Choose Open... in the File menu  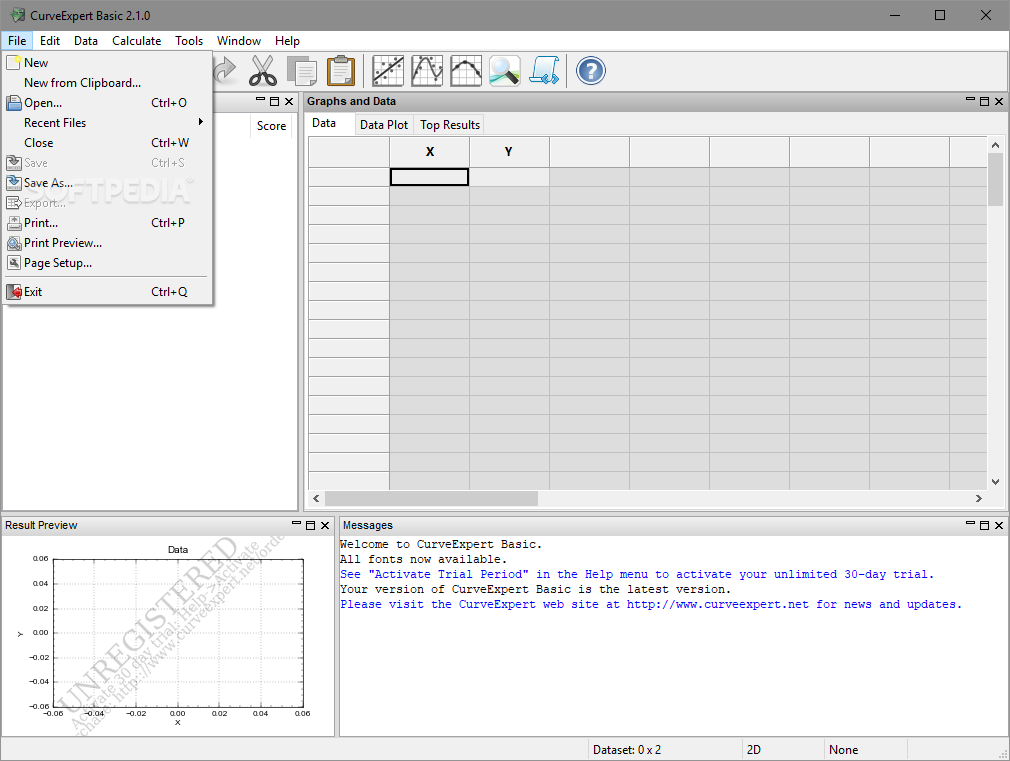107,102
